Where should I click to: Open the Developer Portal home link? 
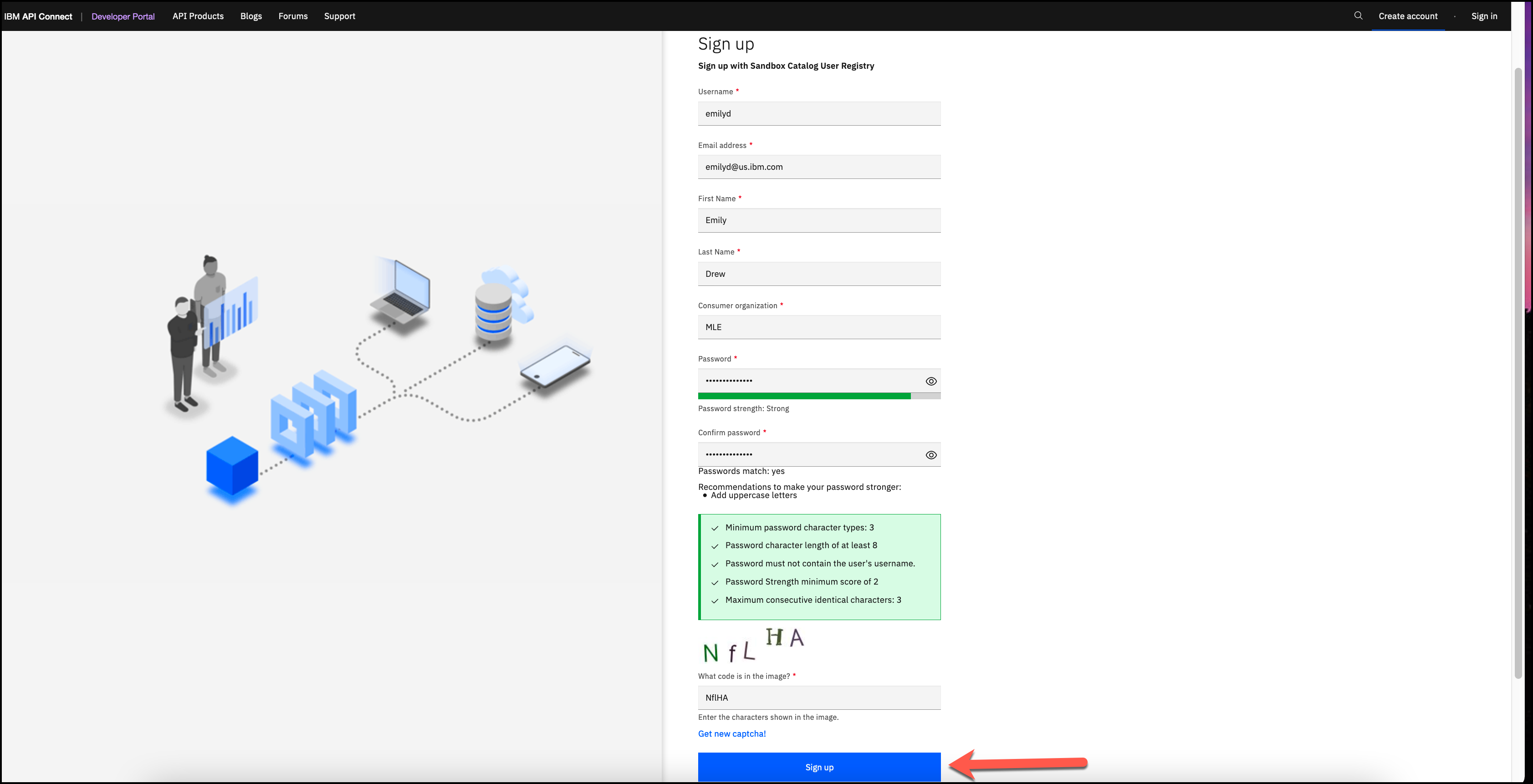(x=123, y=16)
